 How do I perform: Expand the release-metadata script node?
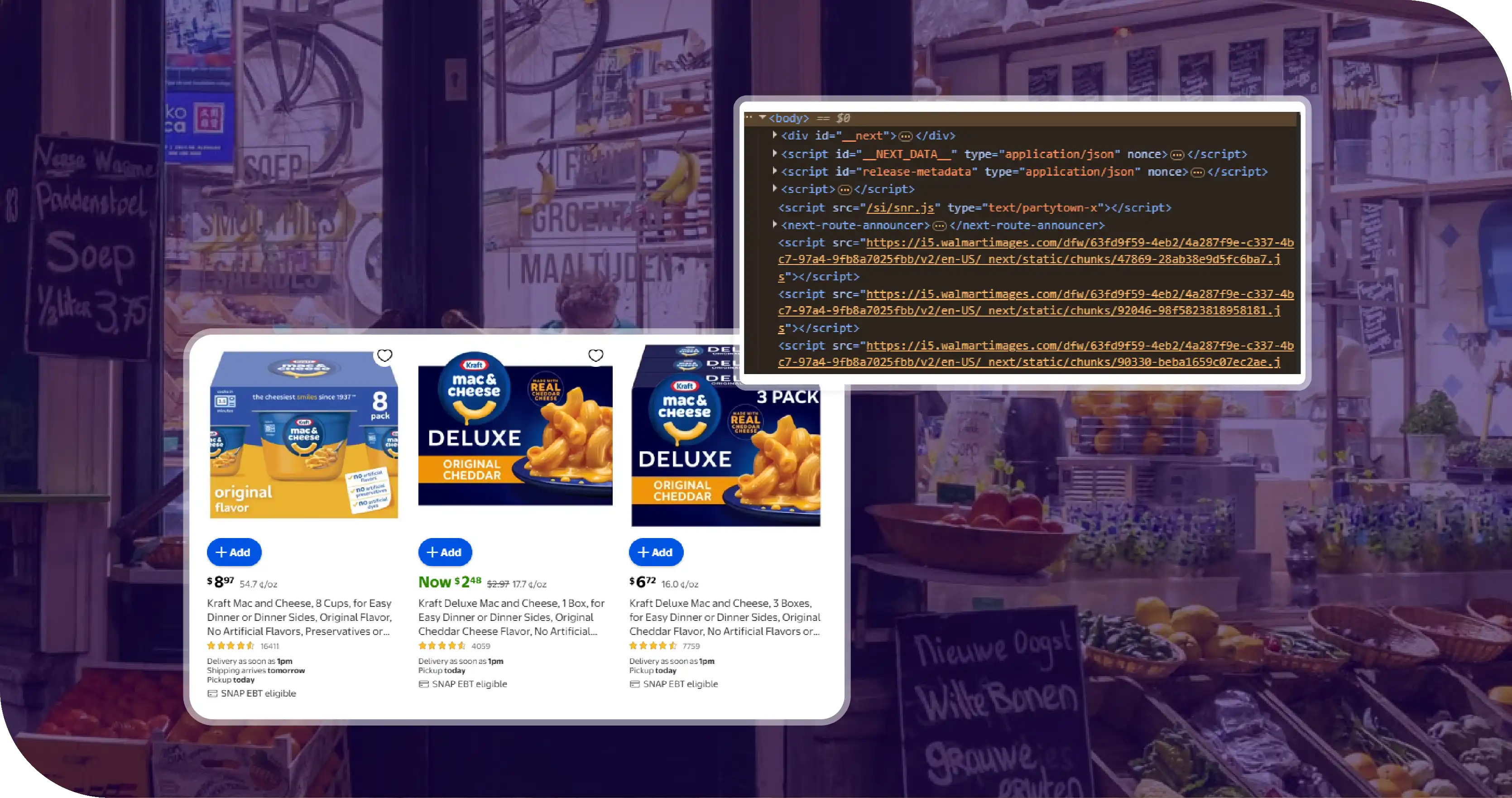tap(775, 171)
